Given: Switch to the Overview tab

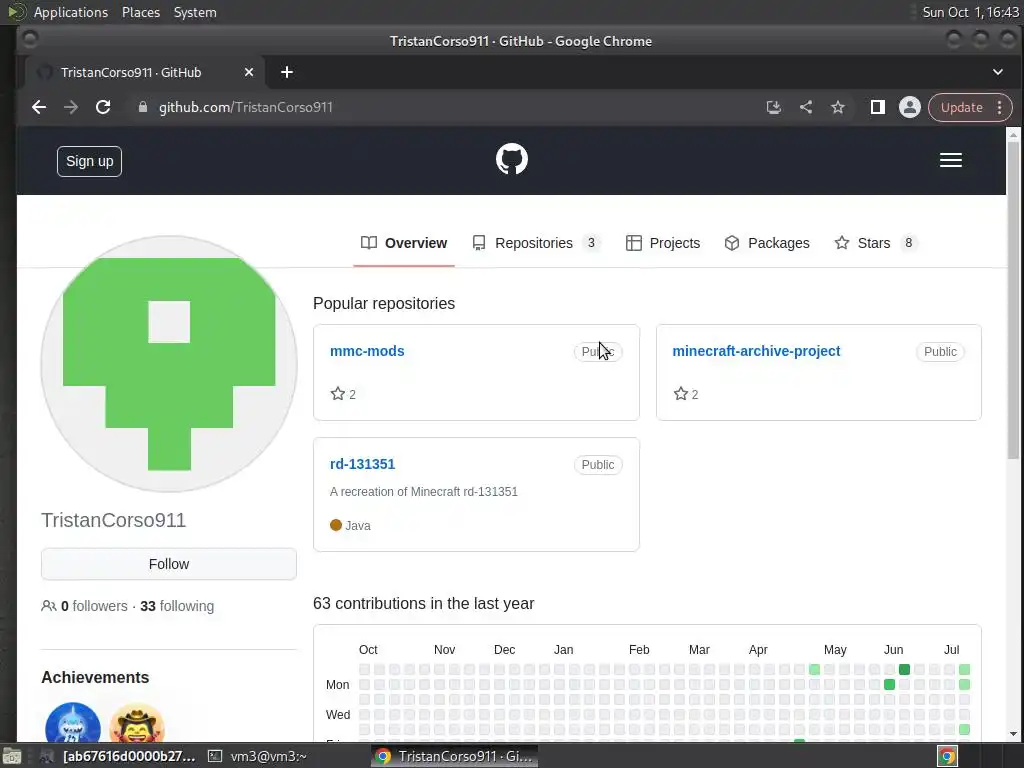Looking at the screenshot, I should point(404,243).
